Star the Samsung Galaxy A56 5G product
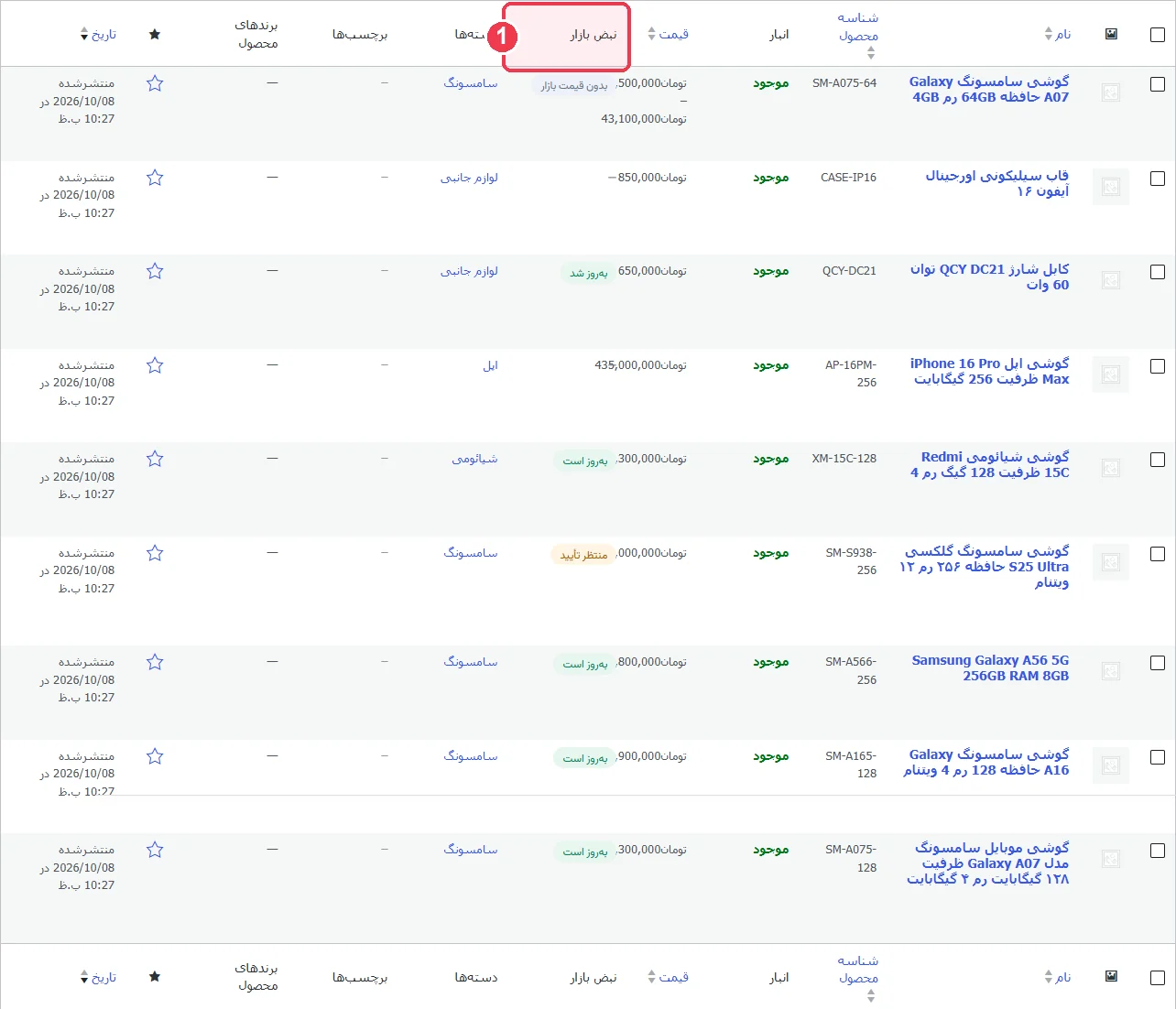The image size is (1176, 1009). 155,662
